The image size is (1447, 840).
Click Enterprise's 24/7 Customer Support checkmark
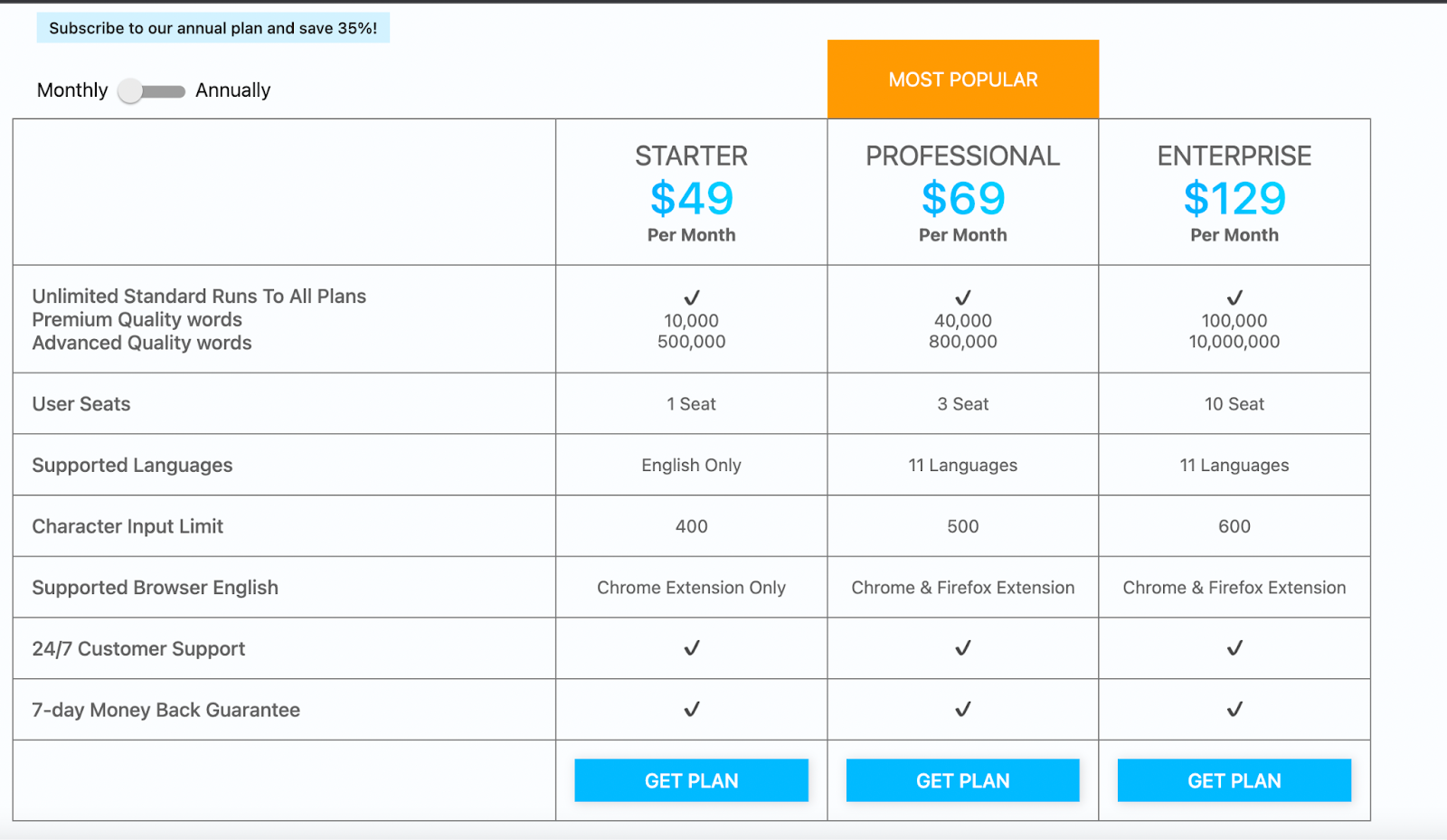coord(1234,648)
